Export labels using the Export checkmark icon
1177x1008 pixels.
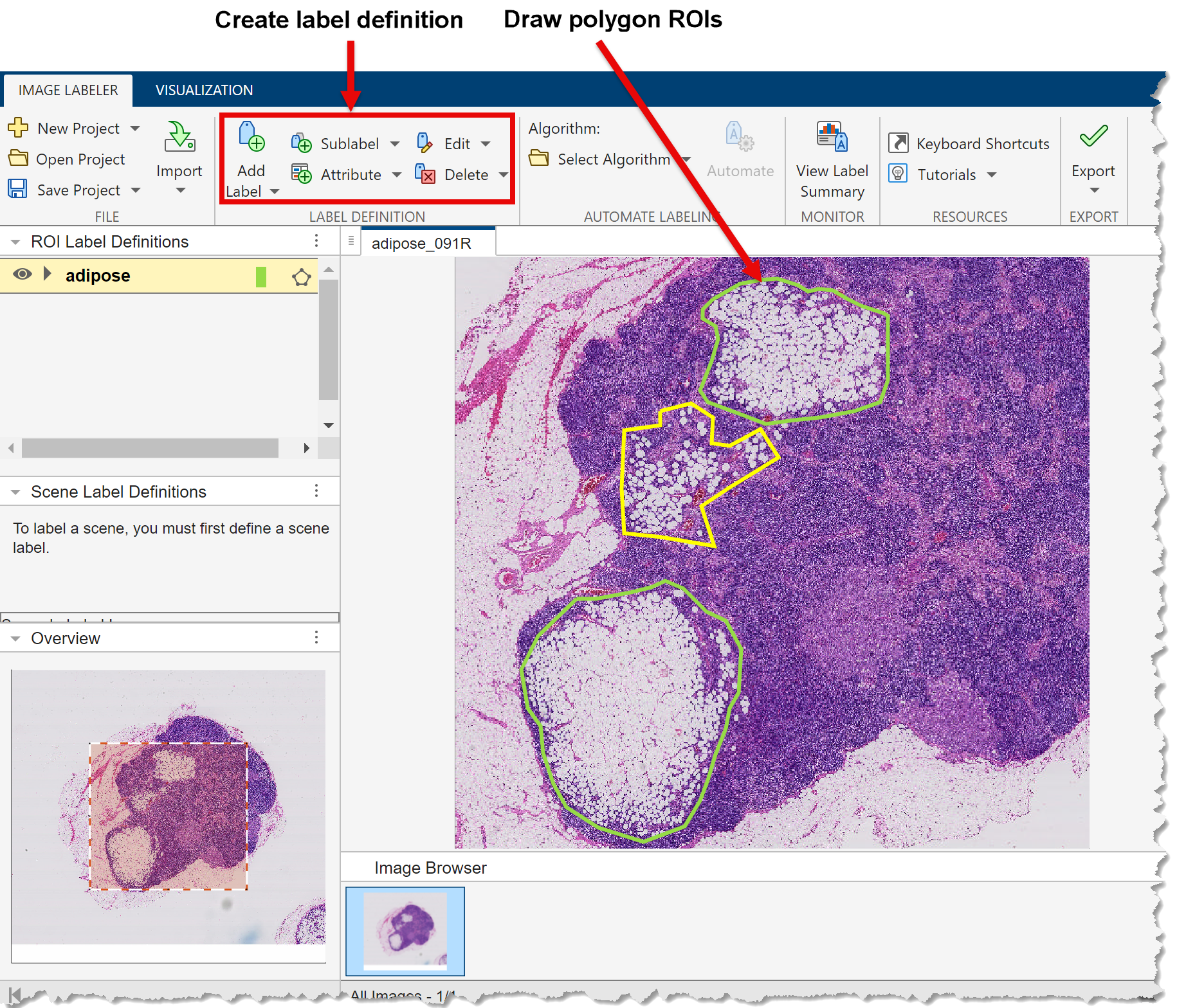click(x=1093, y=135)
